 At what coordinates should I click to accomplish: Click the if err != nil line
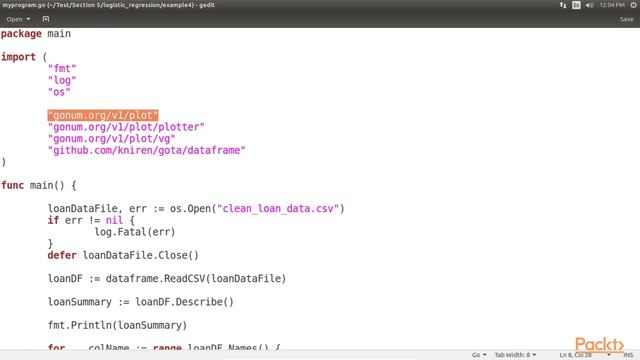click(x=91, y=220)
